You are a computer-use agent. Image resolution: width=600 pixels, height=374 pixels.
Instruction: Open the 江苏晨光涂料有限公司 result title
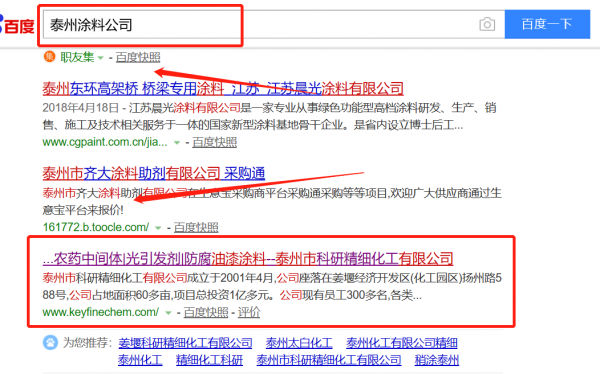click(223, 88)
